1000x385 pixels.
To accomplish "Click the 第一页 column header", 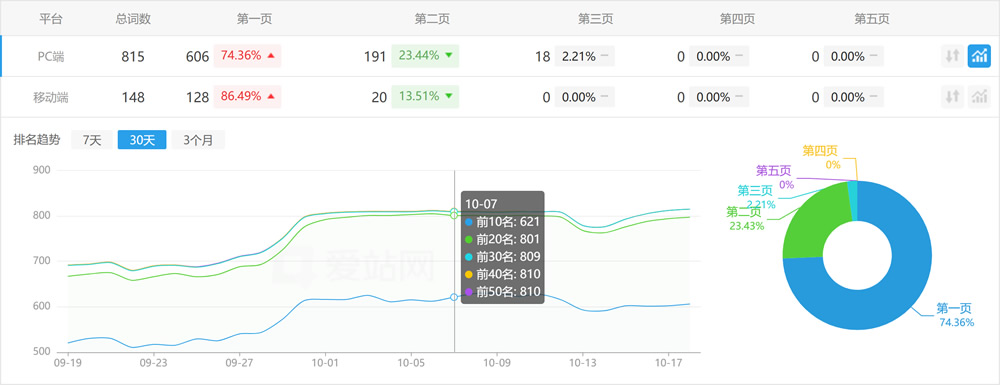I will 254,18.
